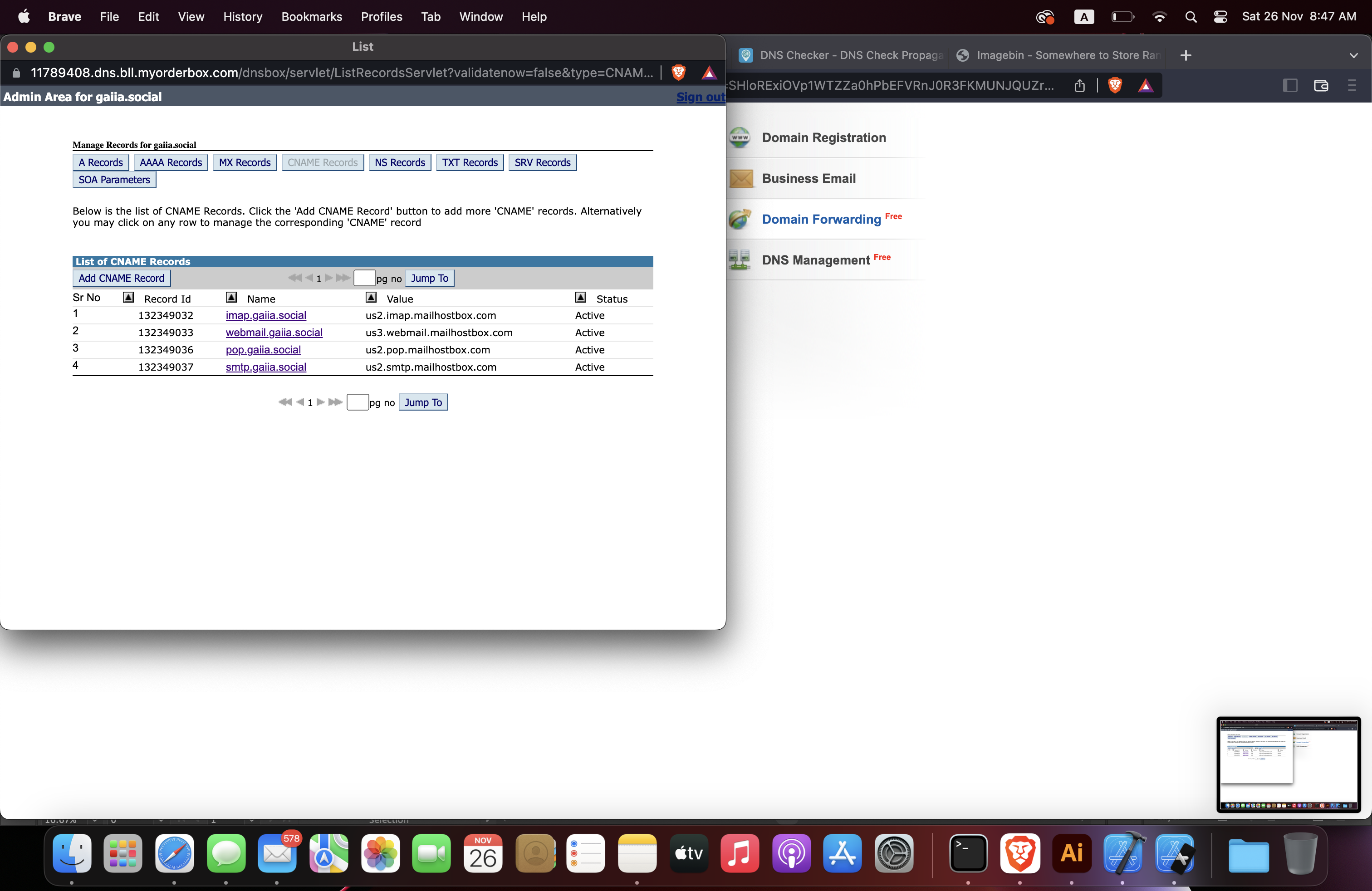Click the Brave Shields lion icon in List window
The height and width of the screenshot is (891, 1372).
coord(678,73)
